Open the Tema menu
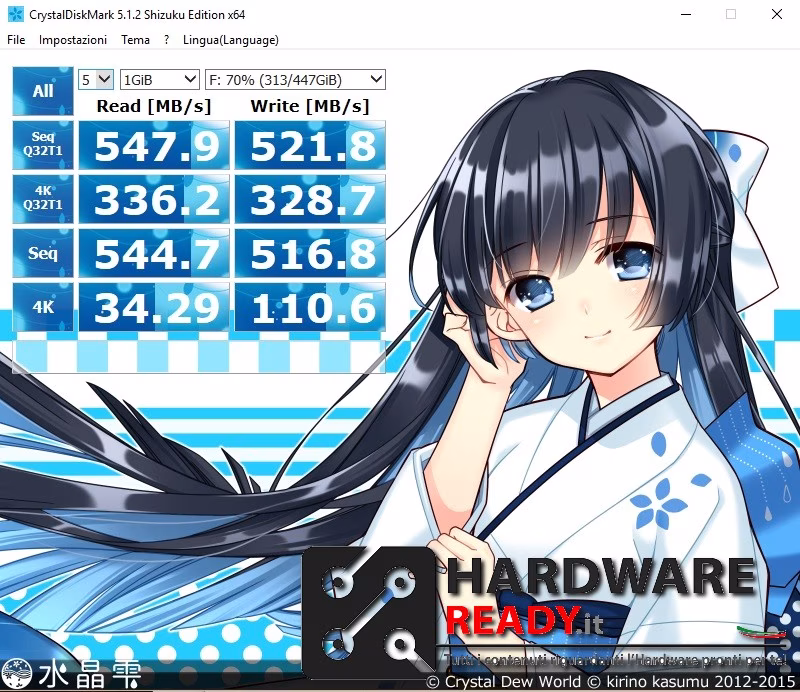The height and width of the screenshot is (692, 800). tap(135, 40)
